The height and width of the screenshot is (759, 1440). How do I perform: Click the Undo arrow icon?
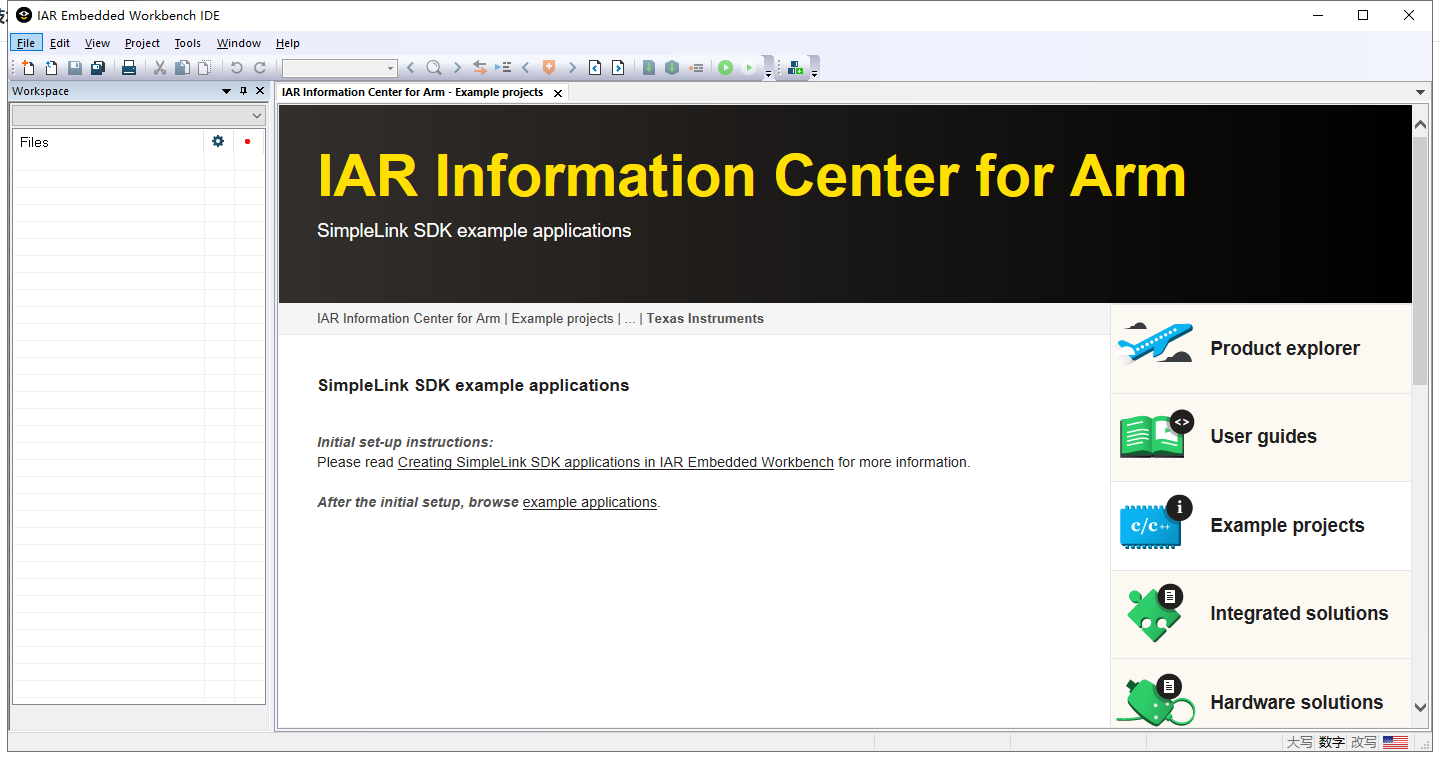coord(236,68)
